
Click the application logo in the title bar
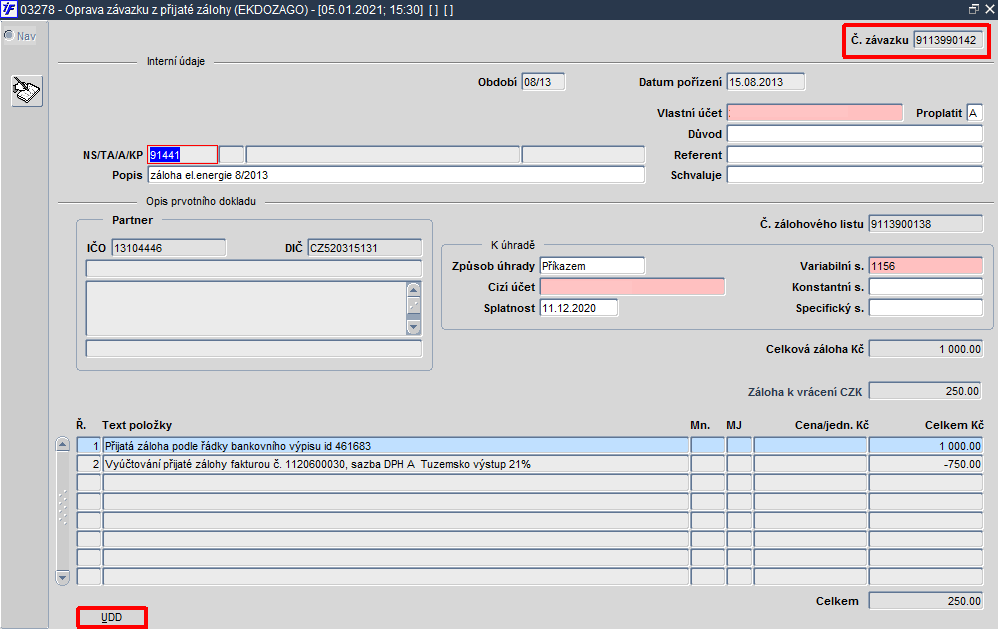click(9, 10)
